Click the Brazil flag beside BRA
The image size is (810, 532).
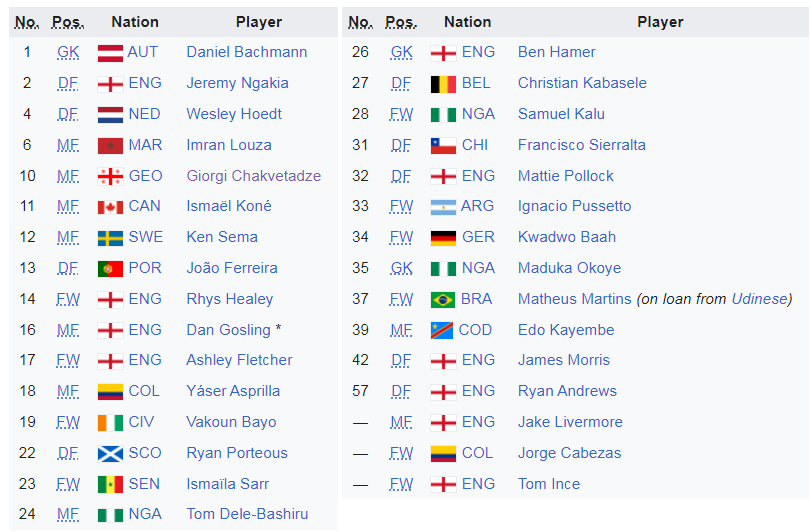443,299
